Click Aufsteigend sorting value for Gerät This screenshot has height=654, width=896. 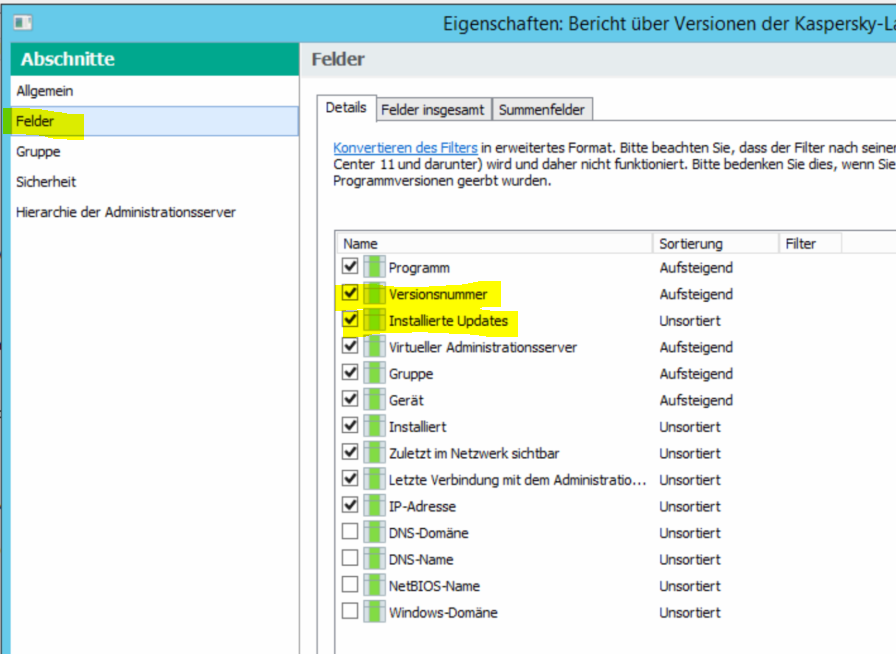(x=696, y=400)
